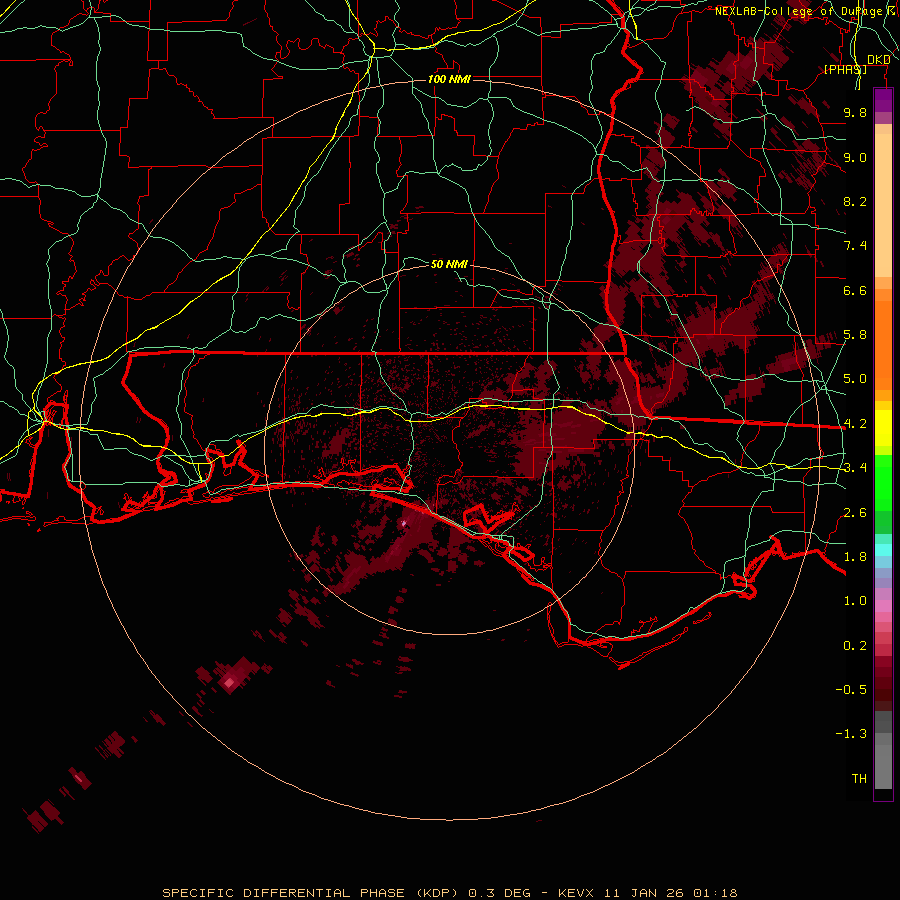Click the 9.0 value on the color scale
The height and width of the screenshot is (900, 900).
[x=855, y=157]
